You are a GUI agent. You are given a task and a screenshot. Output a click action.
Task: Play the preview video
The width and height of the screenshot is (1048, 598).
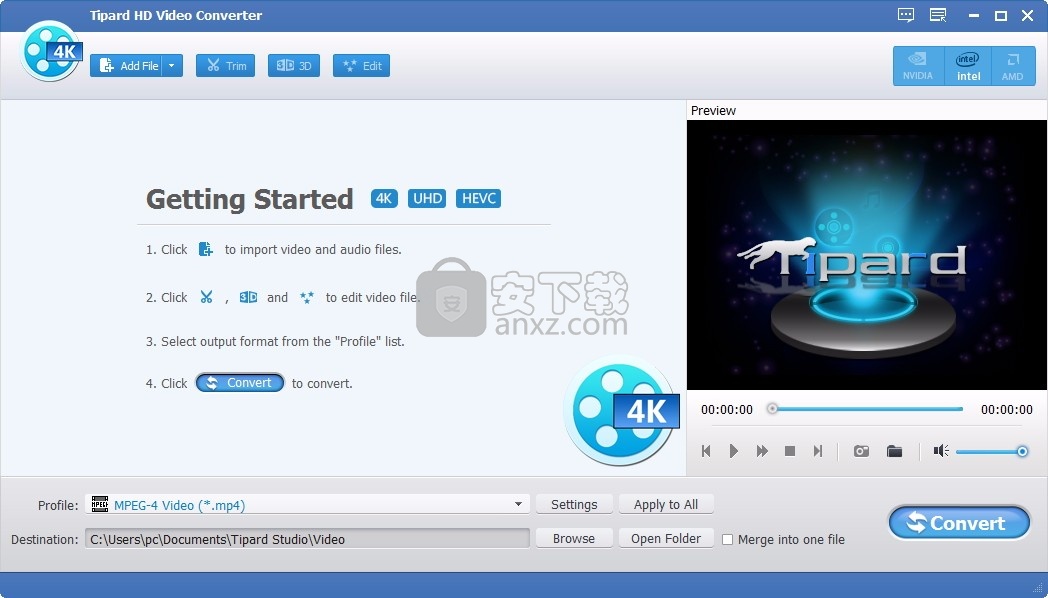[733, 451]
